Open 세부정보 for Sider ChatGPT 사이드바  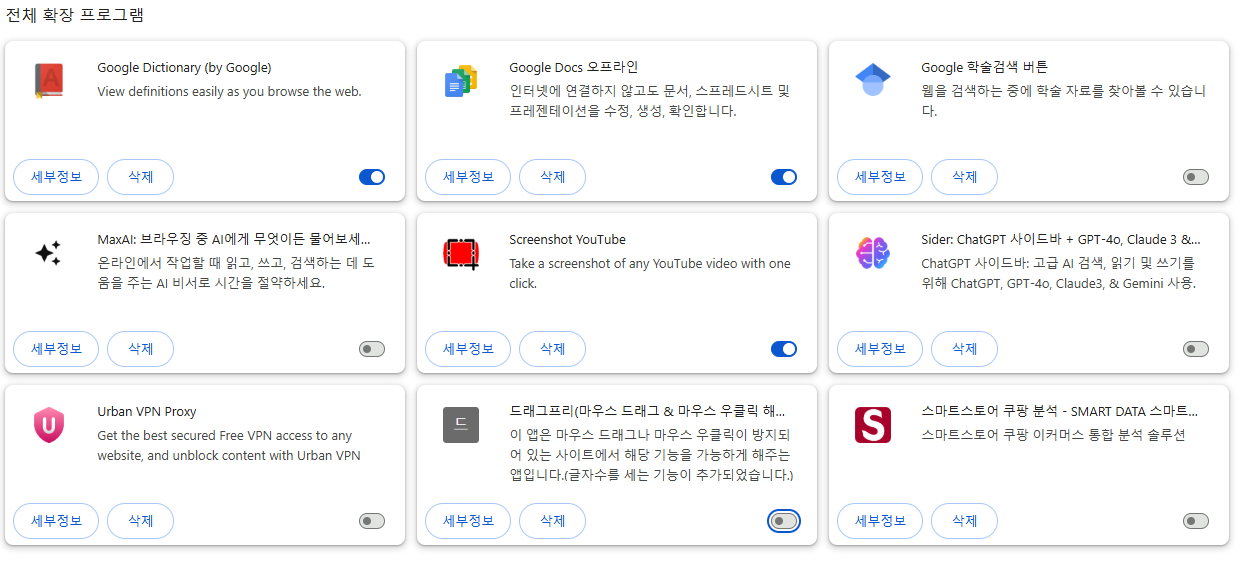(880, 349)
